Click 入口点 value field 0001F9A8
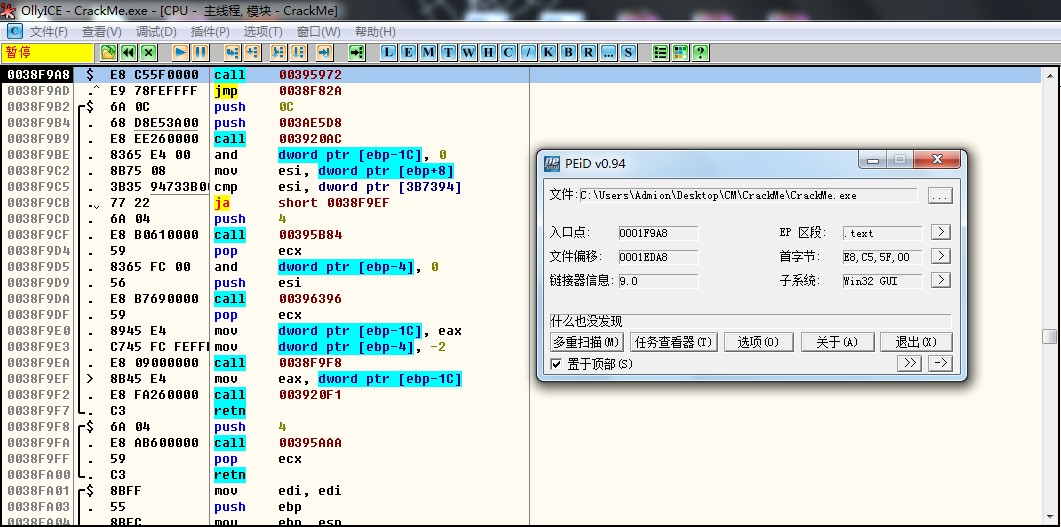The width and height of the screenshot is (1061, 527). tap(658, 233)
